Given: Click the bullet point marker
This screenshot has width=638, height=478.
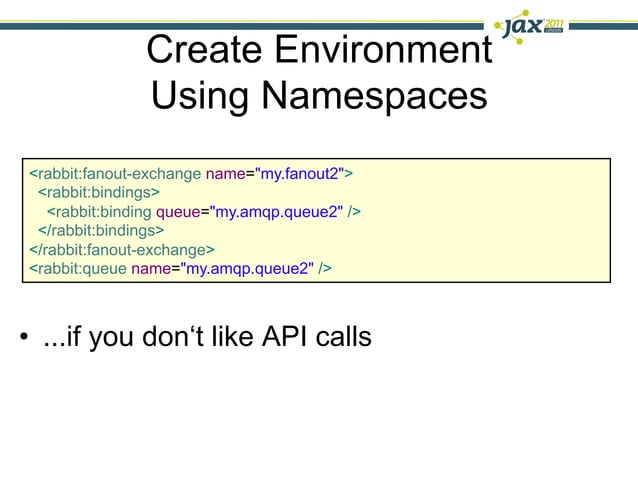Looking at the screenshot, I should 24,337.
